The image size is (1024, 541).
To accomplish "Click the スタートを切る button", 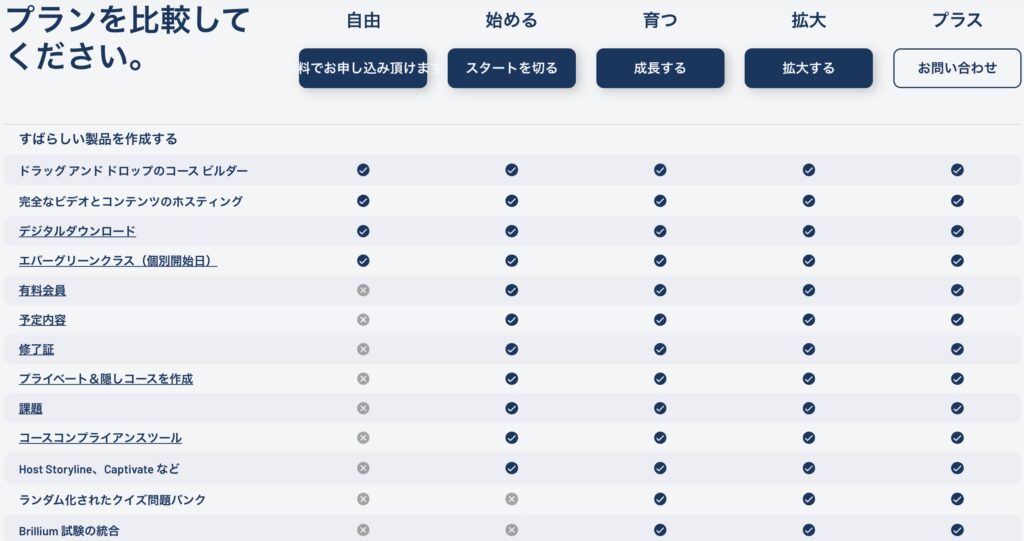I will point(511,68).
